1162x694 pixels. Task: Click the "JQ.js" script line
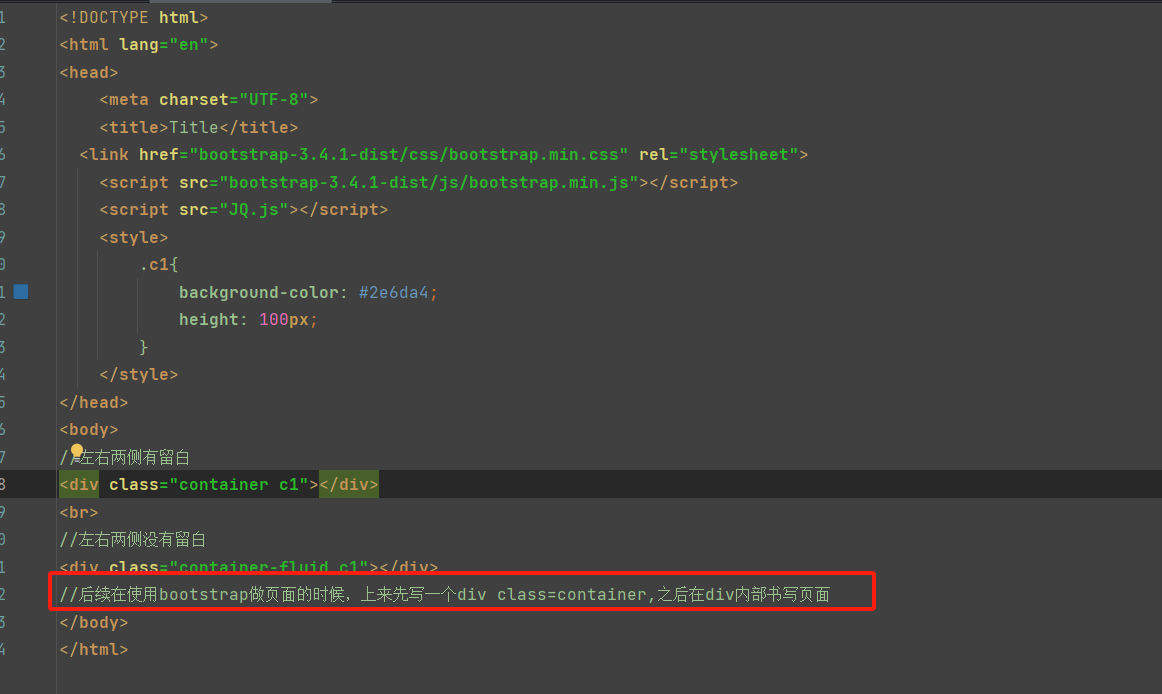pos(244,210)
